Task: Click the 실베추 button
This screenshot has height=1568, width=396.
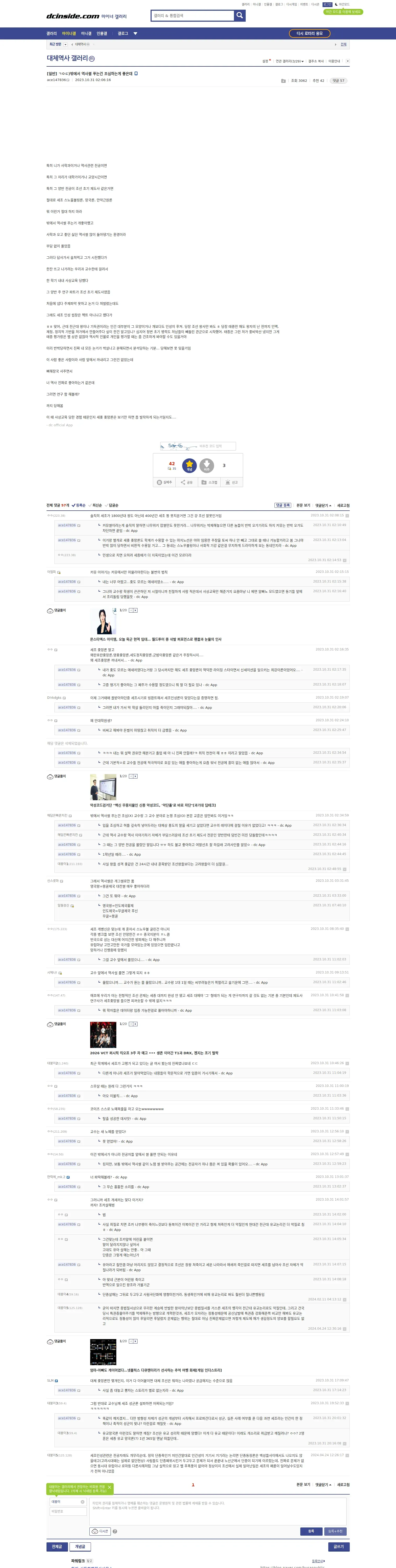Action: 164,482
